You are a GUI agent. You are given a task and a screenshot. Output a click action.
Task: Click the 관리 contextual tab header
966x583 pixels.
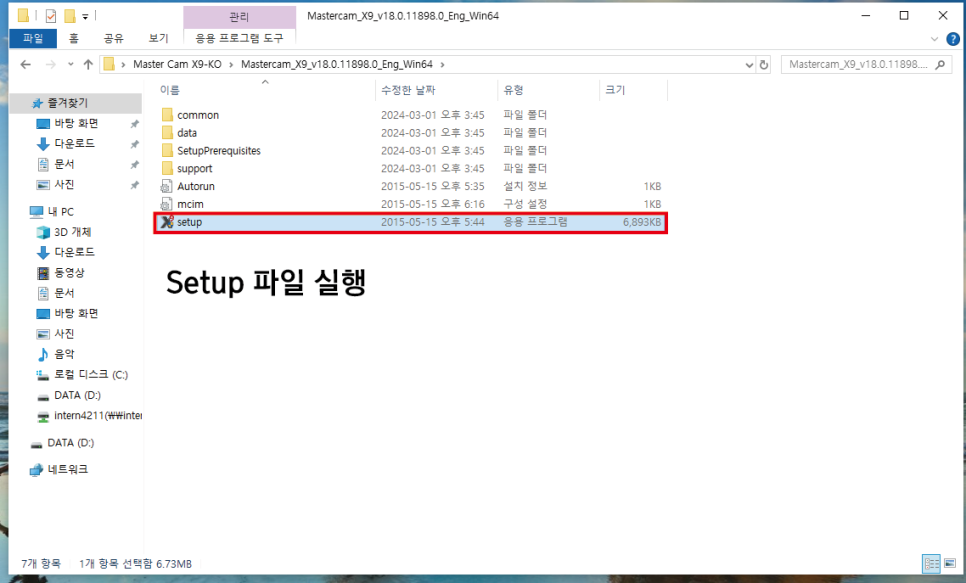[x=239, y=17]
